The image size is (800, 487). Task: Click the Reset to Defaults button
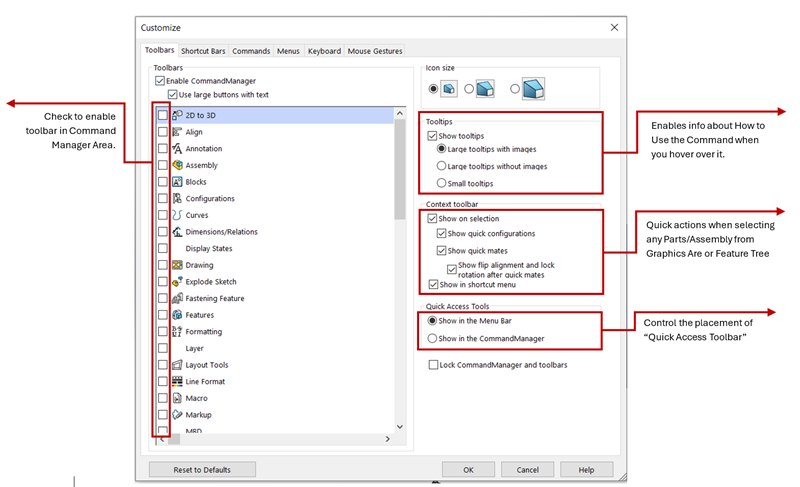pos(202,469)
